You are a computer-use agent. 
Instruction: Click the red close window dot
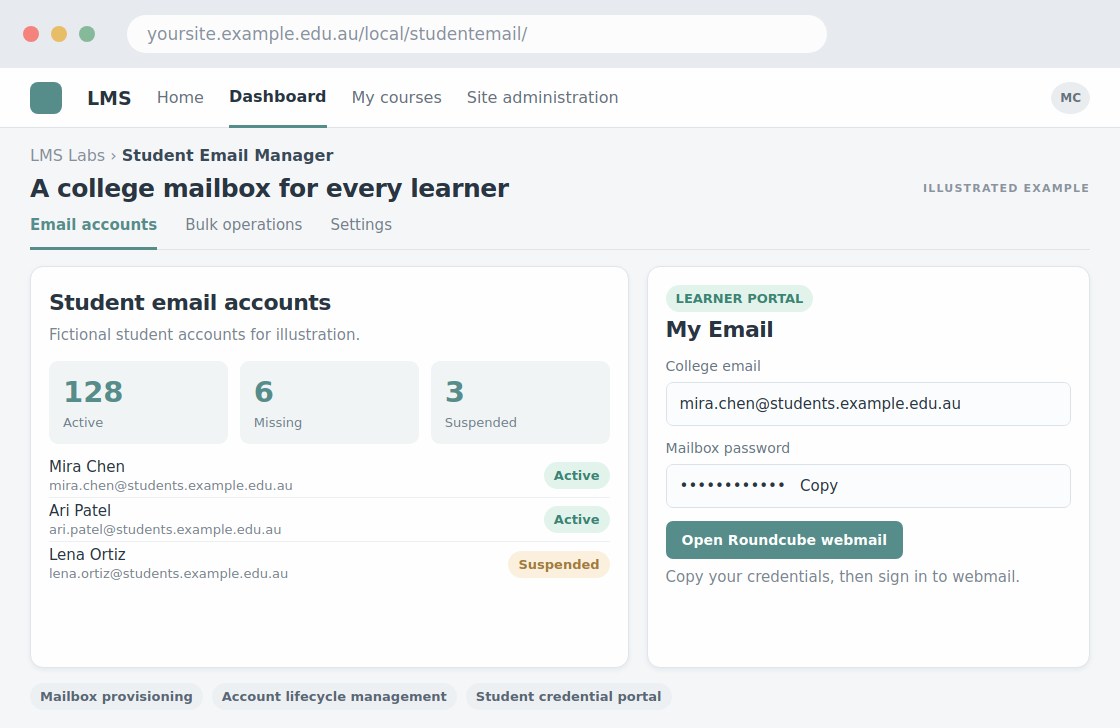click(x=31, y=34)
